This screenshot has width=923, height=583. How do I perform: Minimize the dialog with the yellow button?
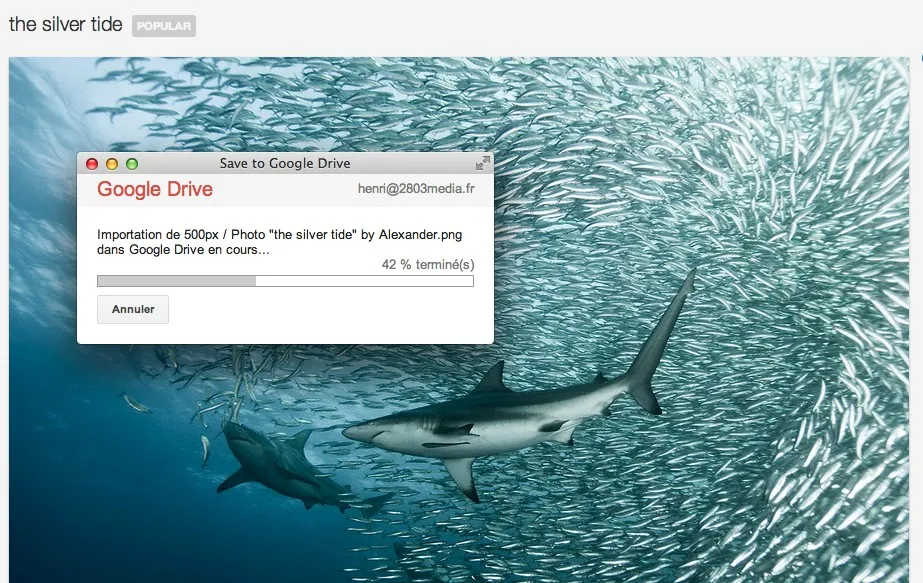(x=112, y=164)
